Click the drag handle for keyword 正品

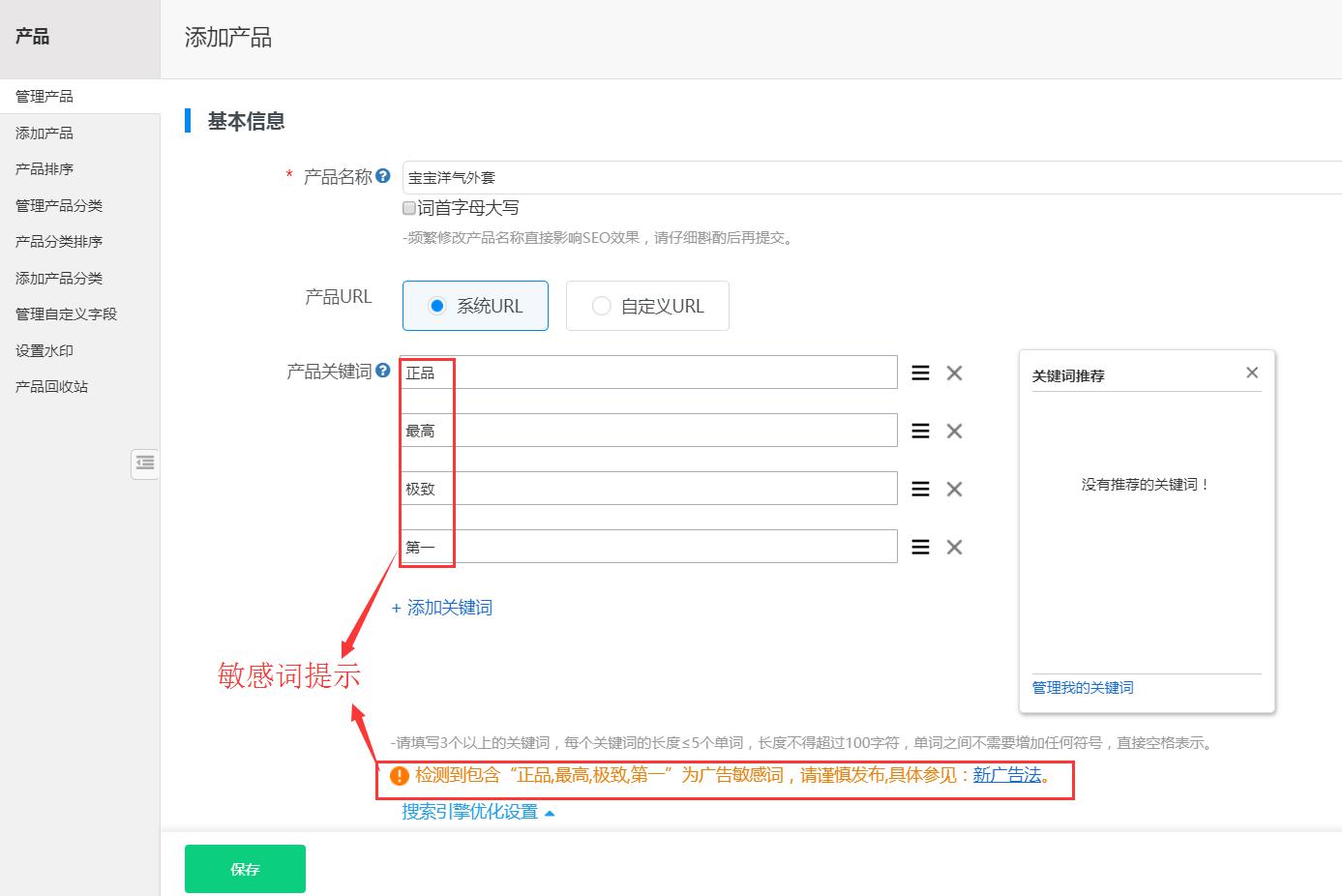pos(920,373)
